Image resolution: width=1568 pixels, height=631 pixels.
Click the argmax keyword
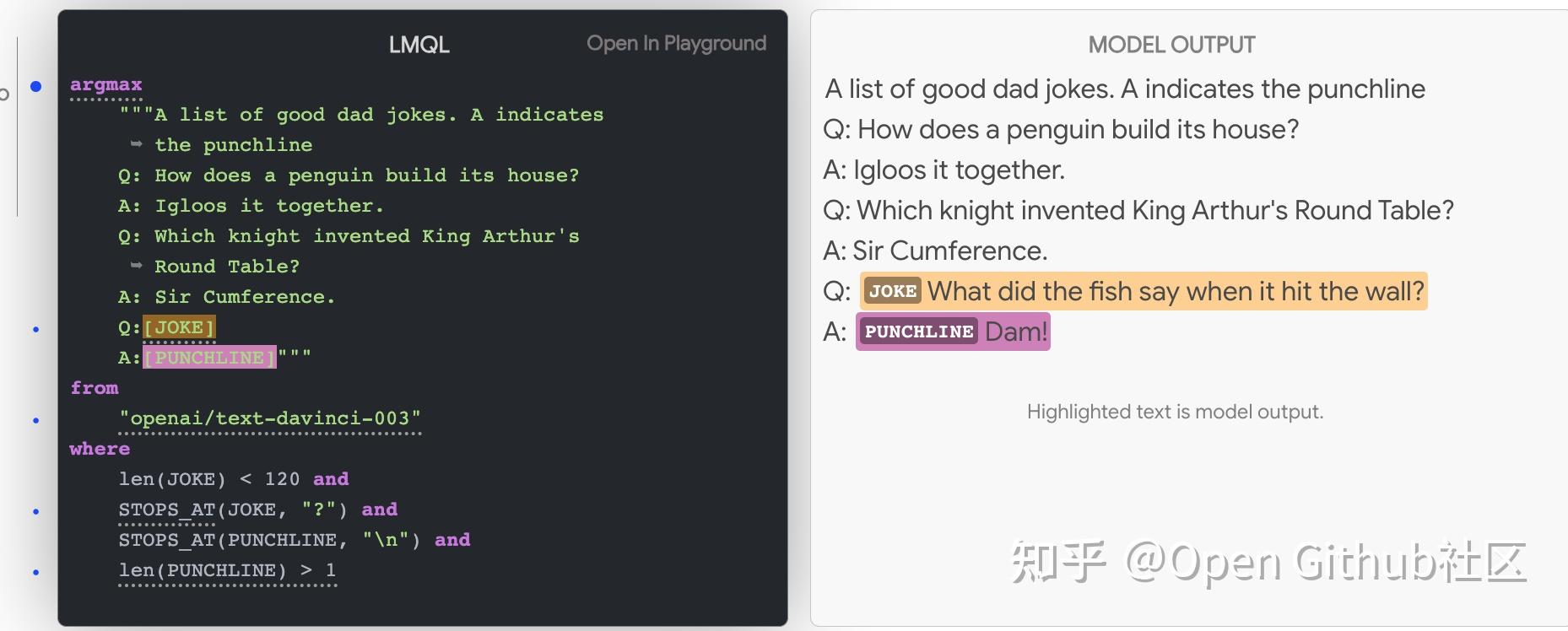(106, 84)
